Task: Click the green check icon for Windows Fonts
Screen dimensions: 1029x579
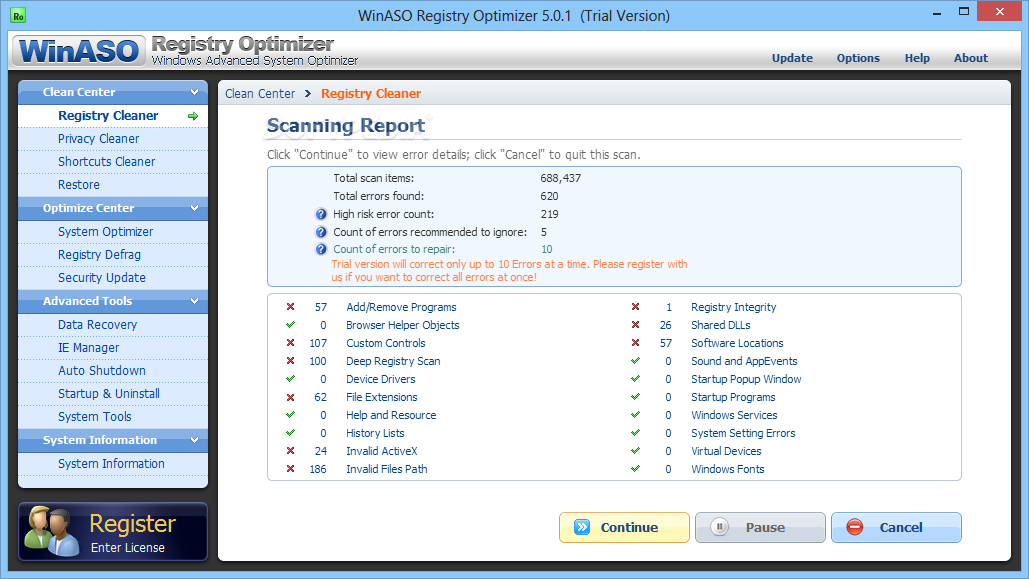Action: [x=635, y=469]
